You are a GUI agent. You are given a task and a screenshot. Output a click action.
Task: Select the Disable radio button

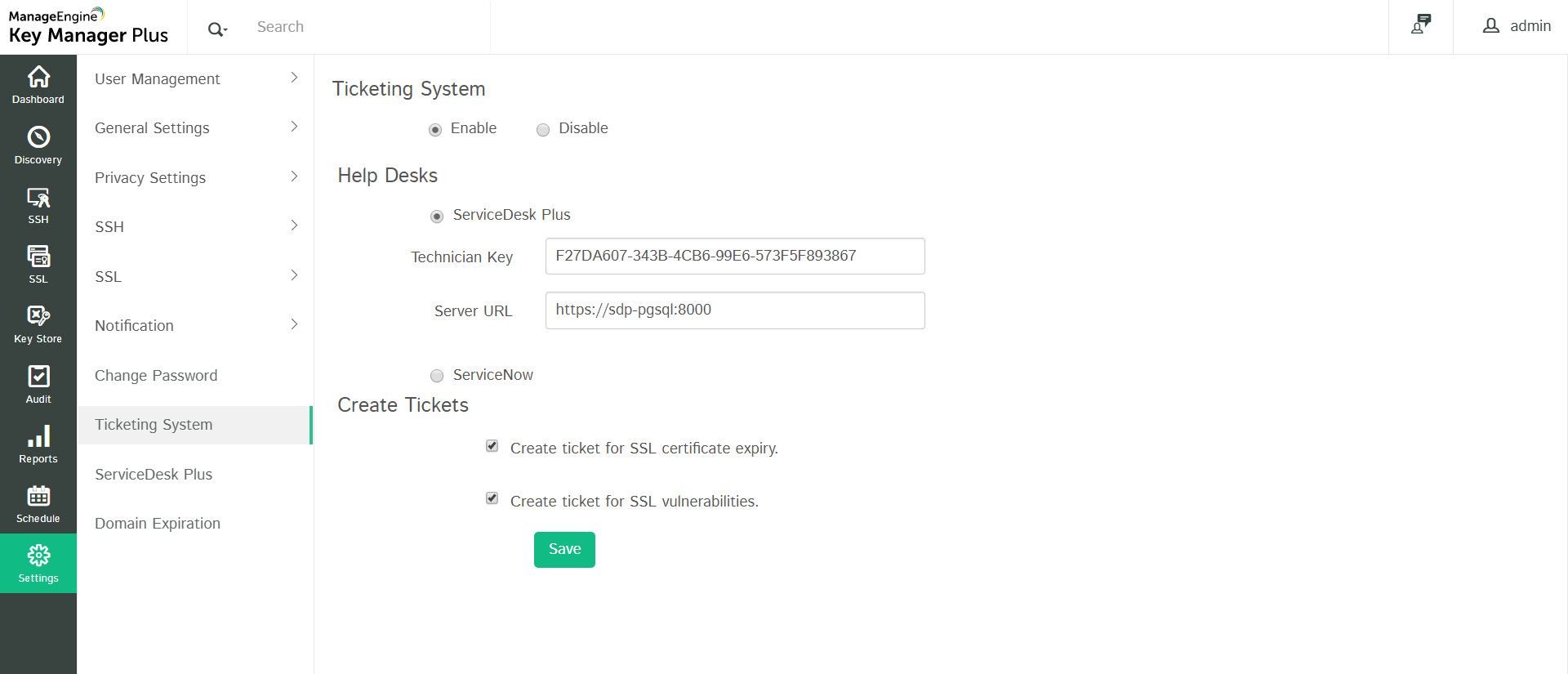[x=543, y=130]
